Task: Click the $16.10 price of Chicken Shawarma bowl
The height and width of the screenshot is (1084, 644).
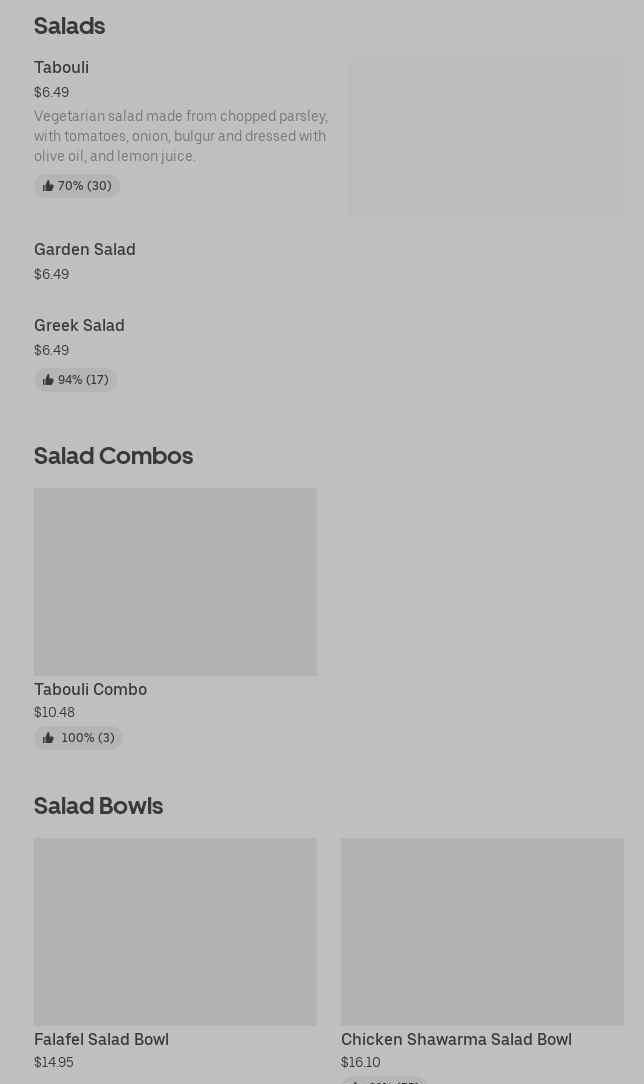Action: point(360,1062)
